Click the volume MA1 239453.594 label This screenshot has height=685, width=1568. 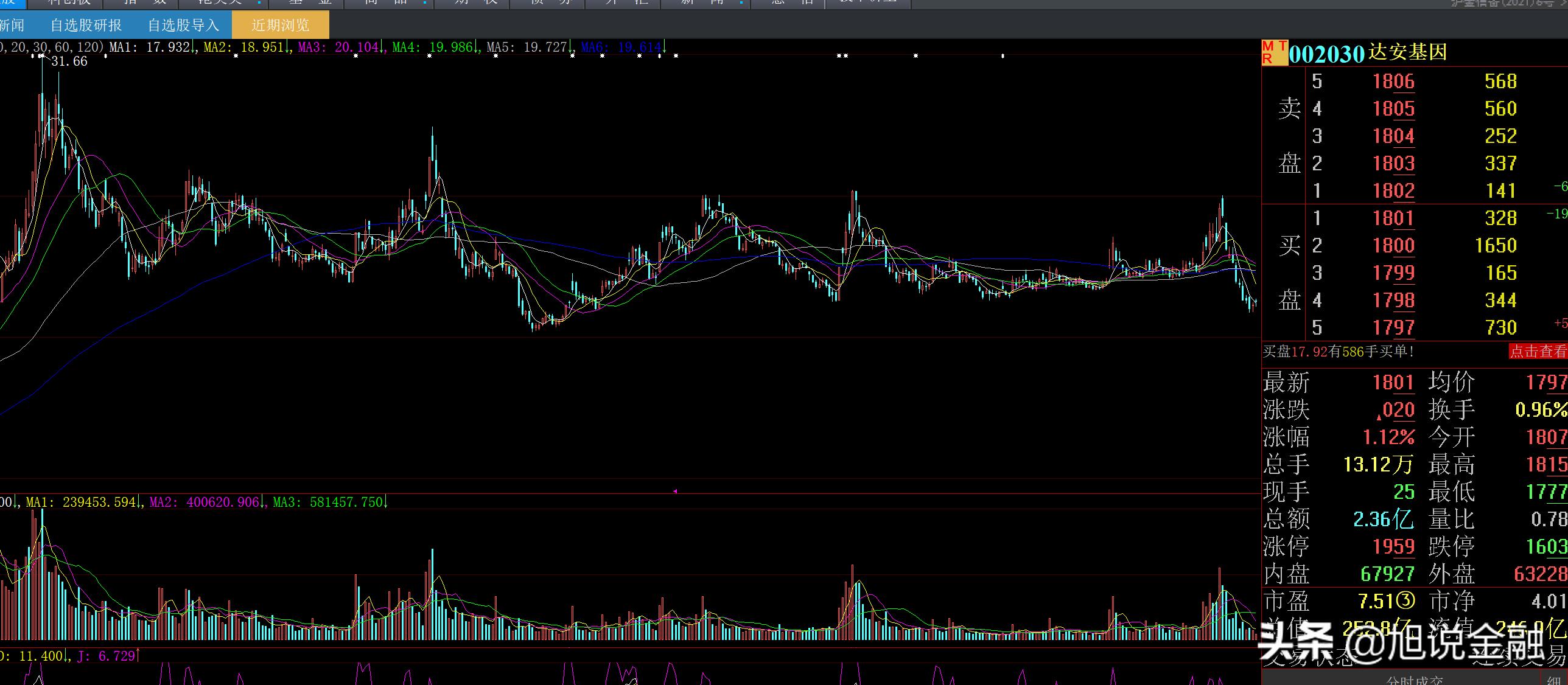click(82, 502)
